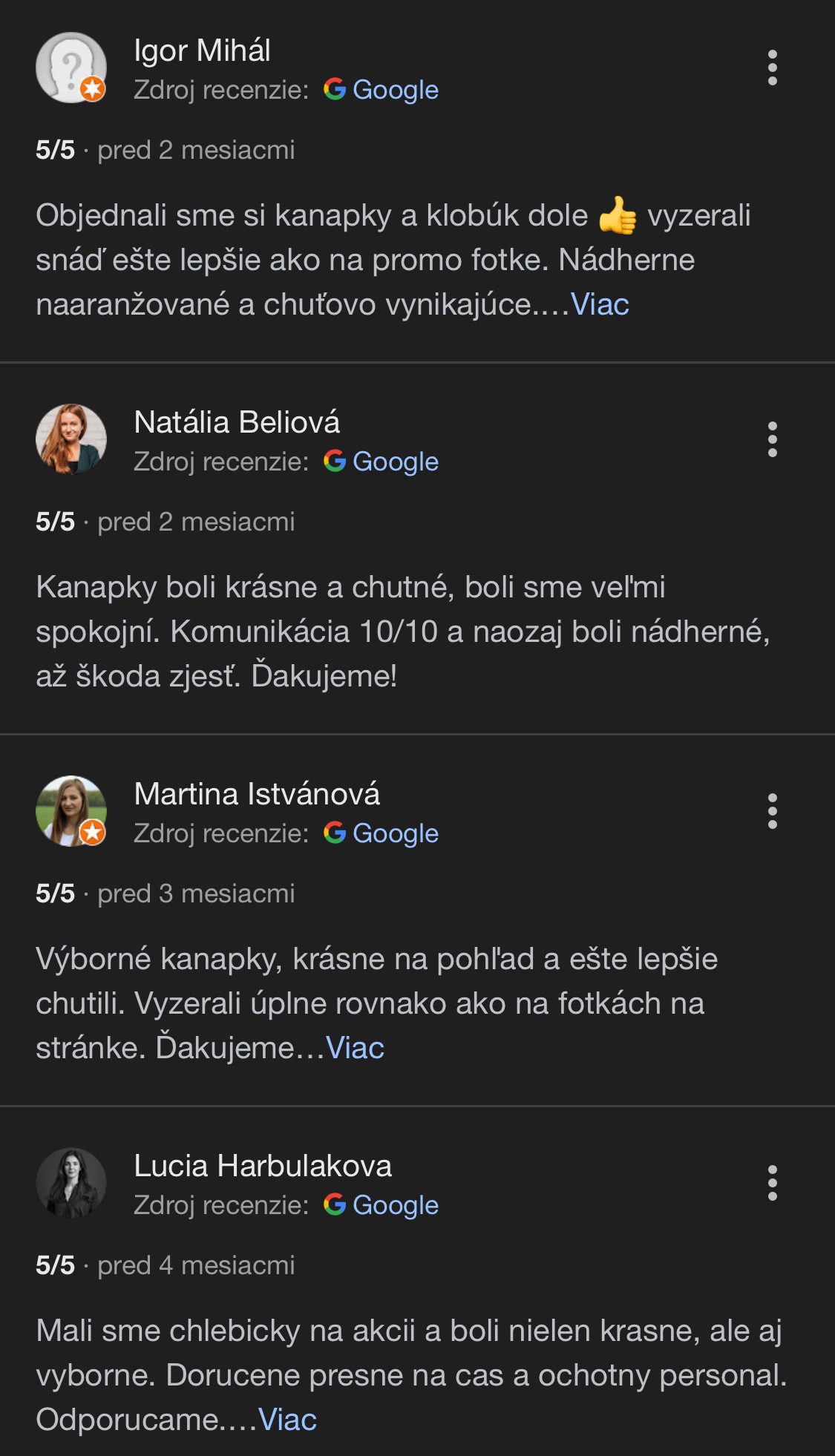Open Lucia Harbulakova's profile photo
The height and width of the screenshot is (1456, 835).
71,1184
